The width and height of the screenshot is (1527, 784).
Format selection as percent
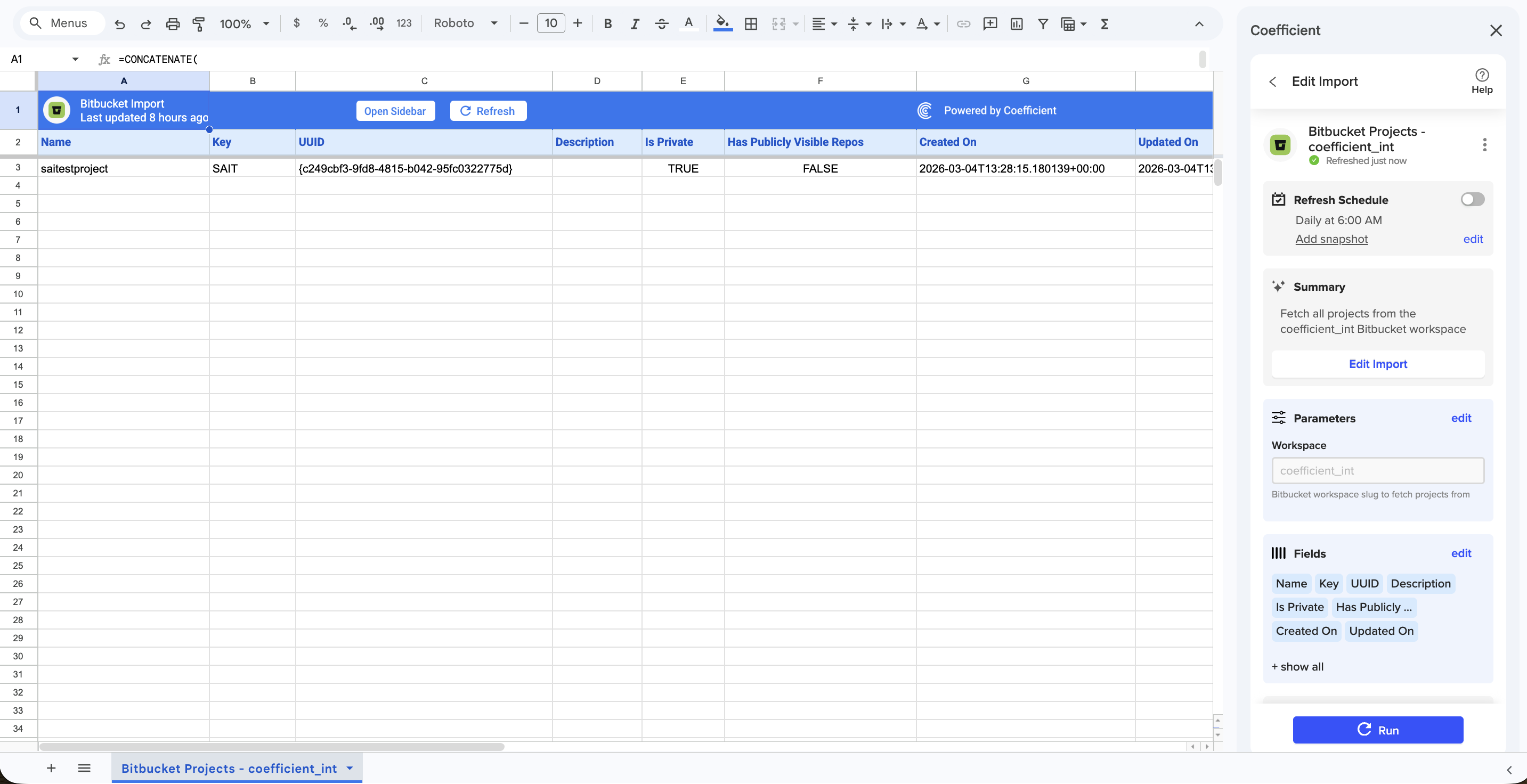click(323, 24)
